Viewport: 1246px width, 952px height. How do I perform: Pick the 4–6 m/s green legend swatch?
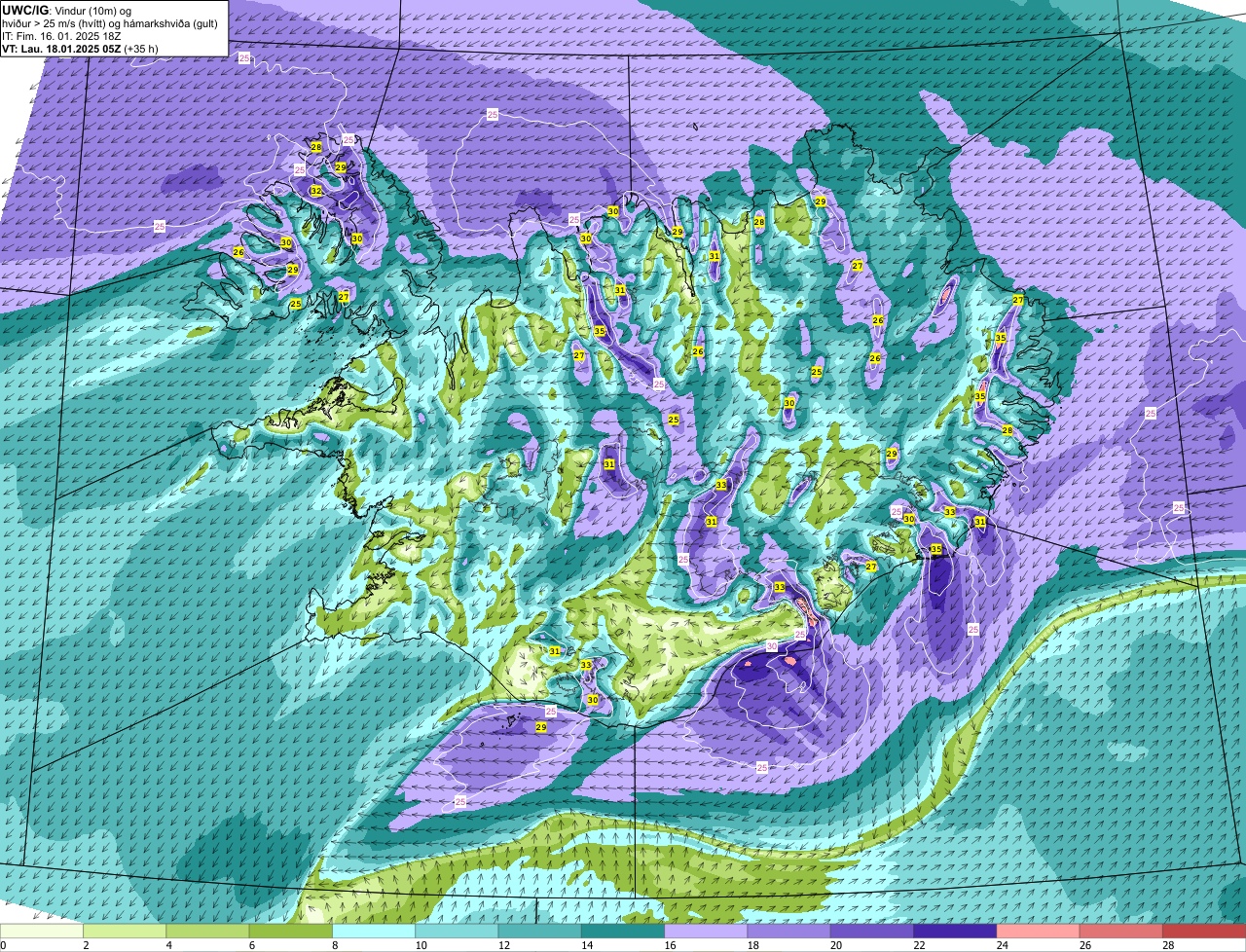[207, 931]
